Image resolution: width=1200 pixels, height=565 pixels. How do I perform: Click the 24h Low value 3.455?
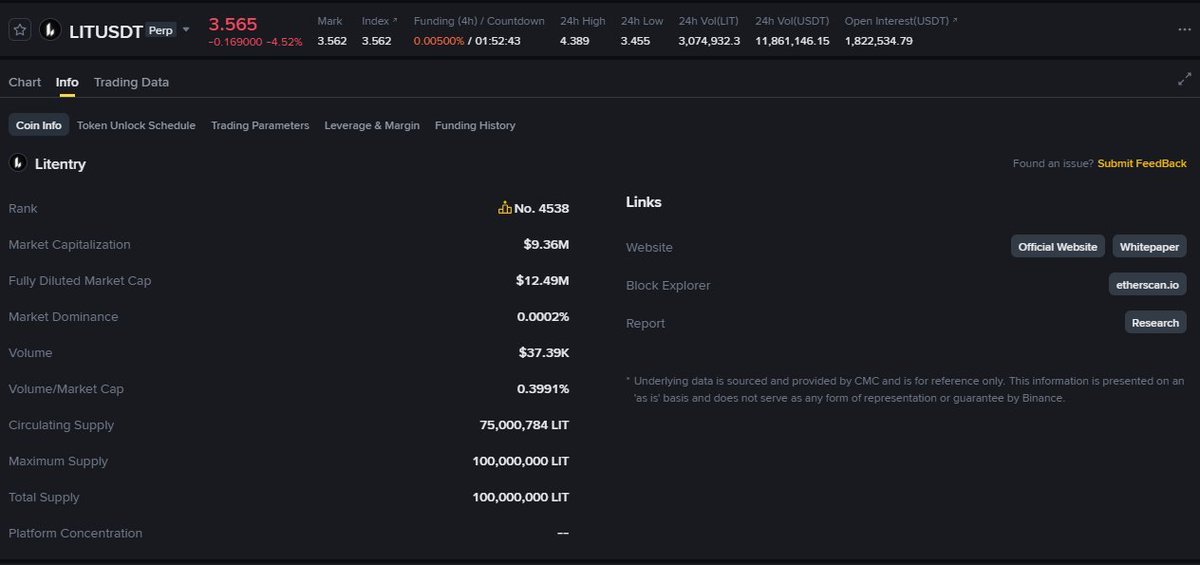pos(635,41)
